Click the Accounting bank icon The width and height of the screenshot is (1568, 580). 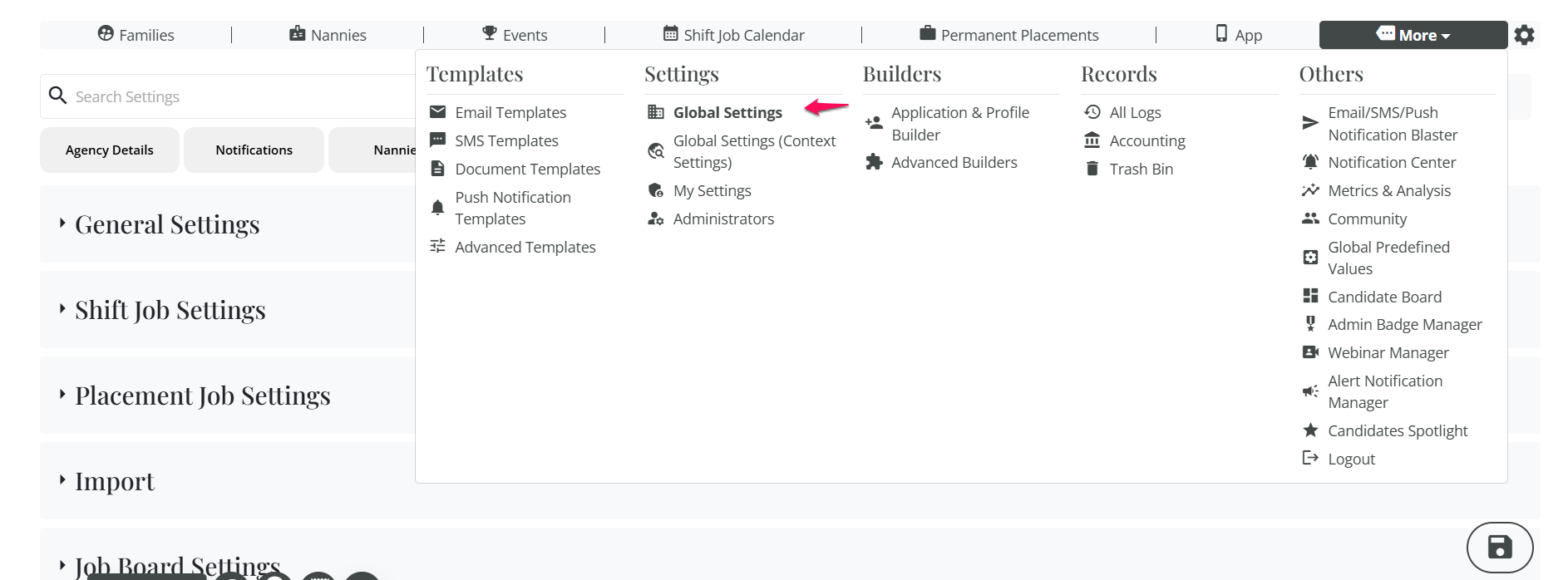click(1092, 140)
